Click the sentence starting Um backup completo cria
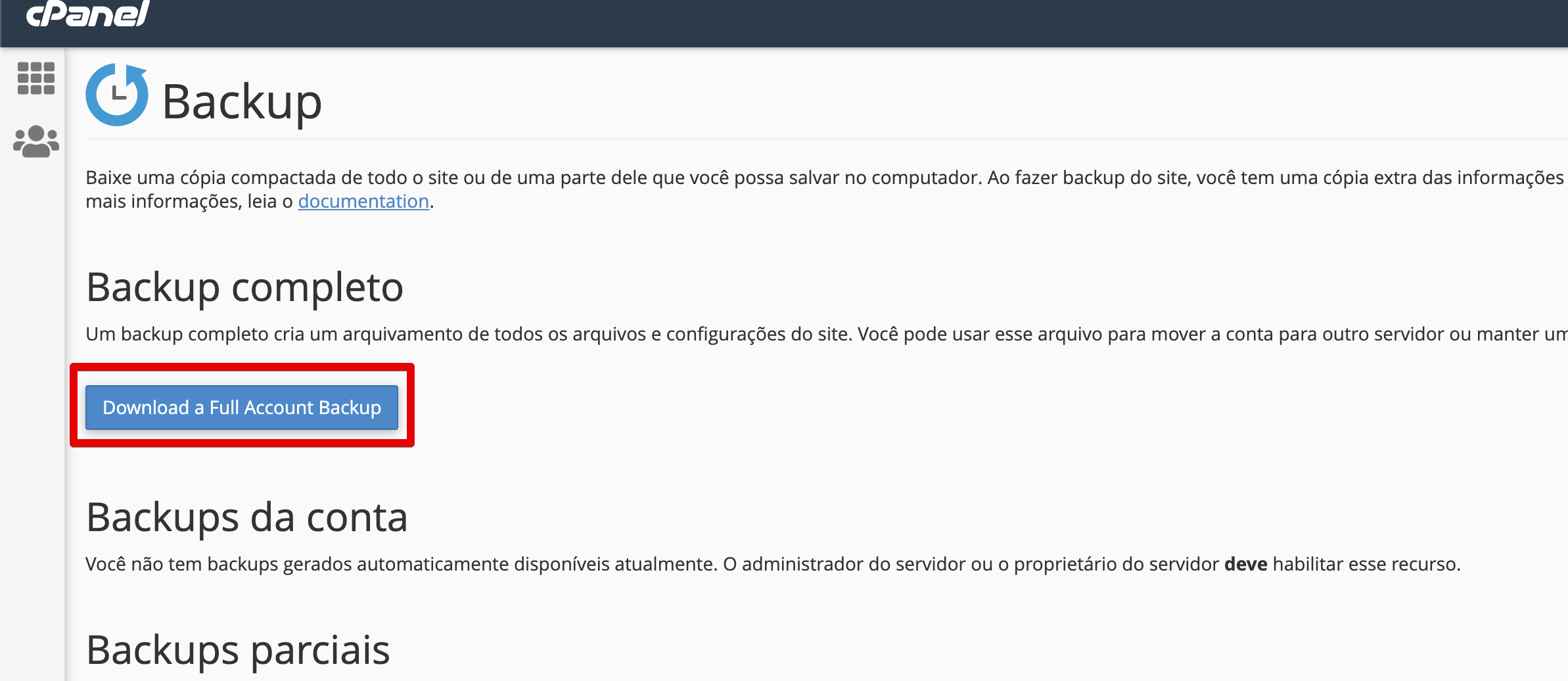 point(460,334)
